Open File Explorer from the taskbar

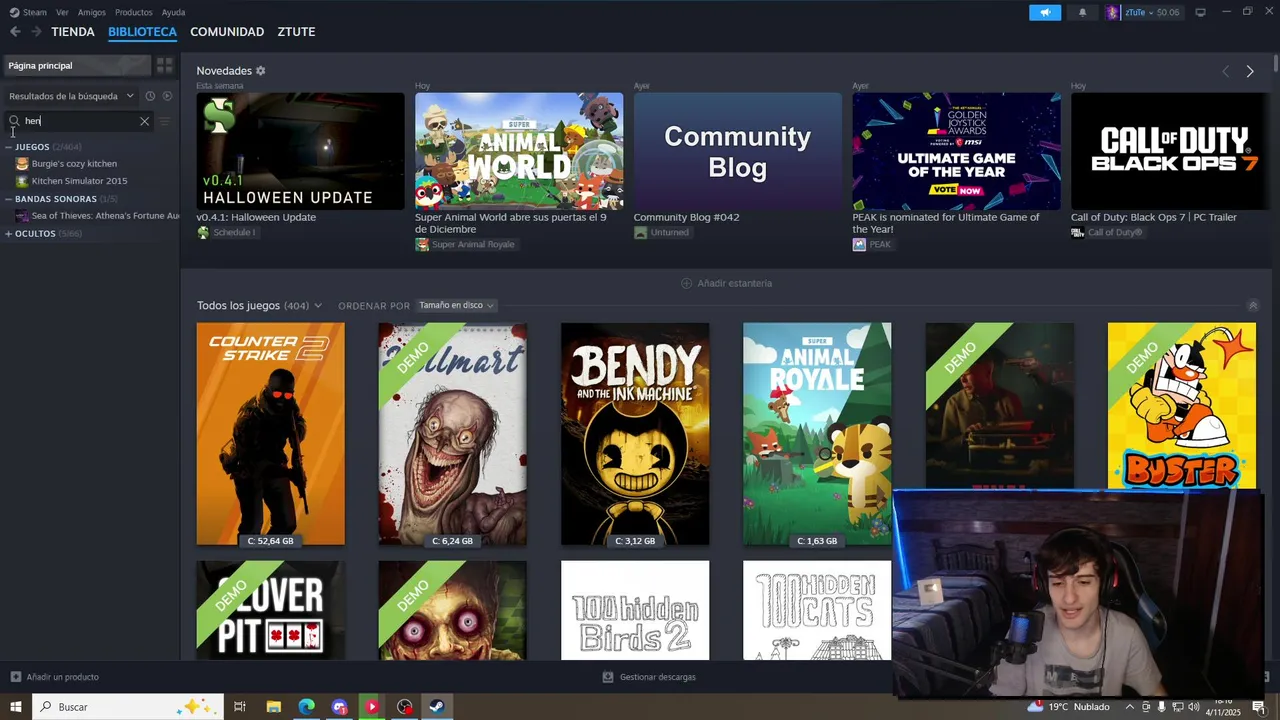(x=273, y=707)
